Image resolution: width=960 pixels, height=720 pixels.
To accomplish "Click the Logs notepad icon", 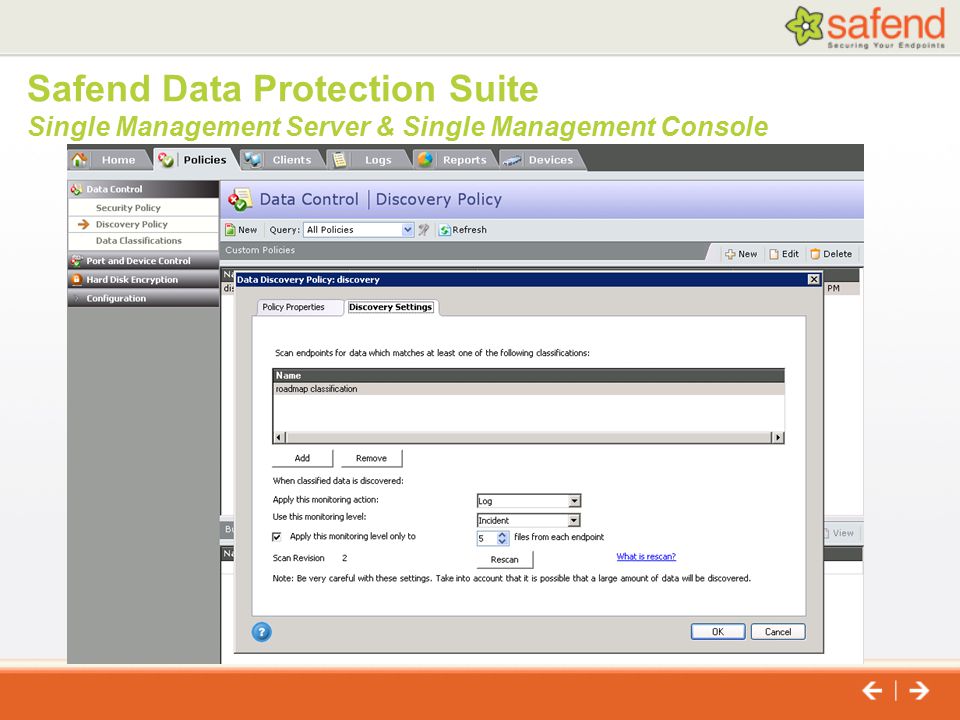I will click(x=339, y=160).
